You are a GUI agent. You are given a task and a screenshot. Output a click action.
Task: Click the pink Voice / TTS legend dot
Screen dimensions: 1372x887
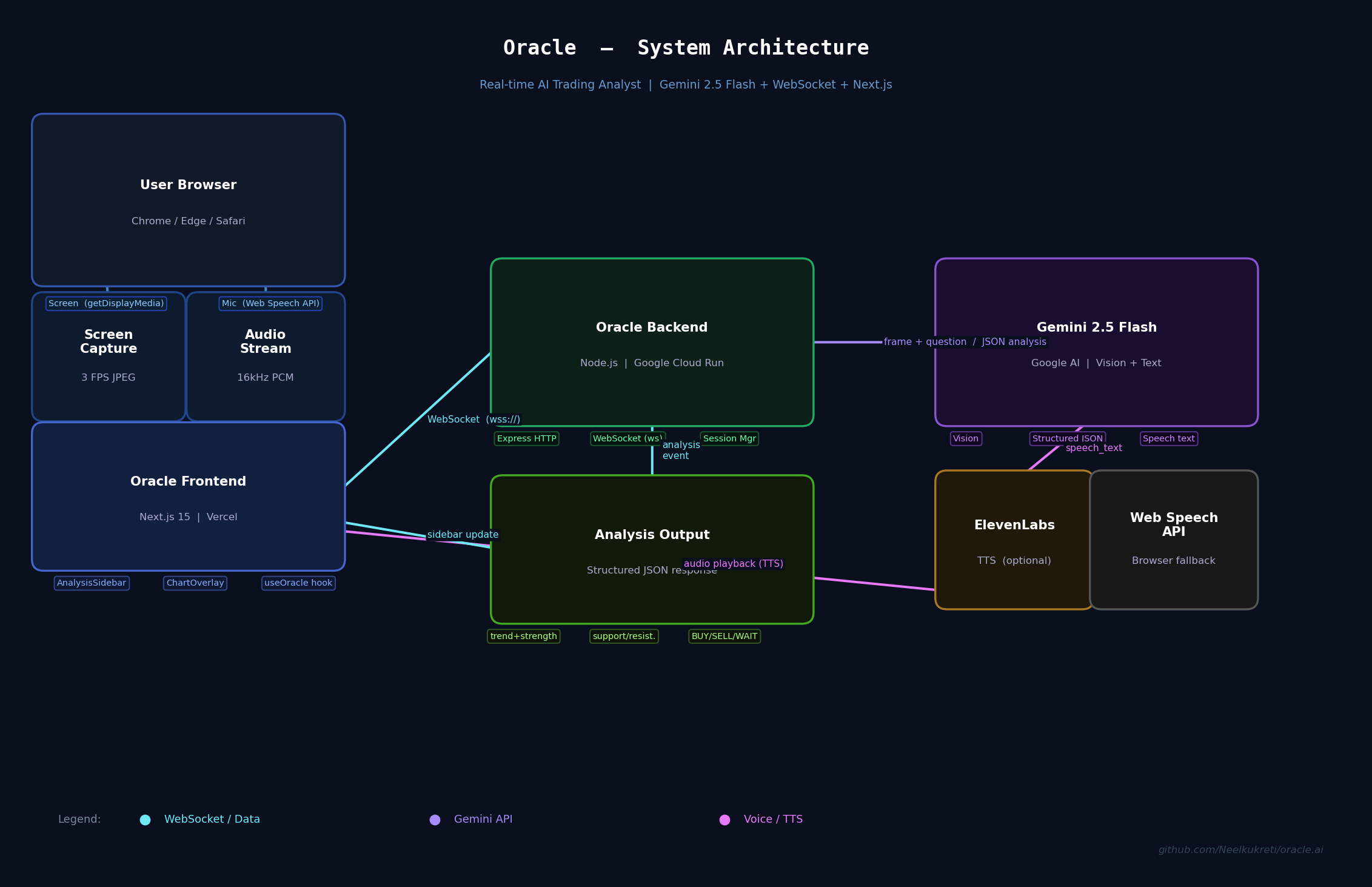pos(724,820)
